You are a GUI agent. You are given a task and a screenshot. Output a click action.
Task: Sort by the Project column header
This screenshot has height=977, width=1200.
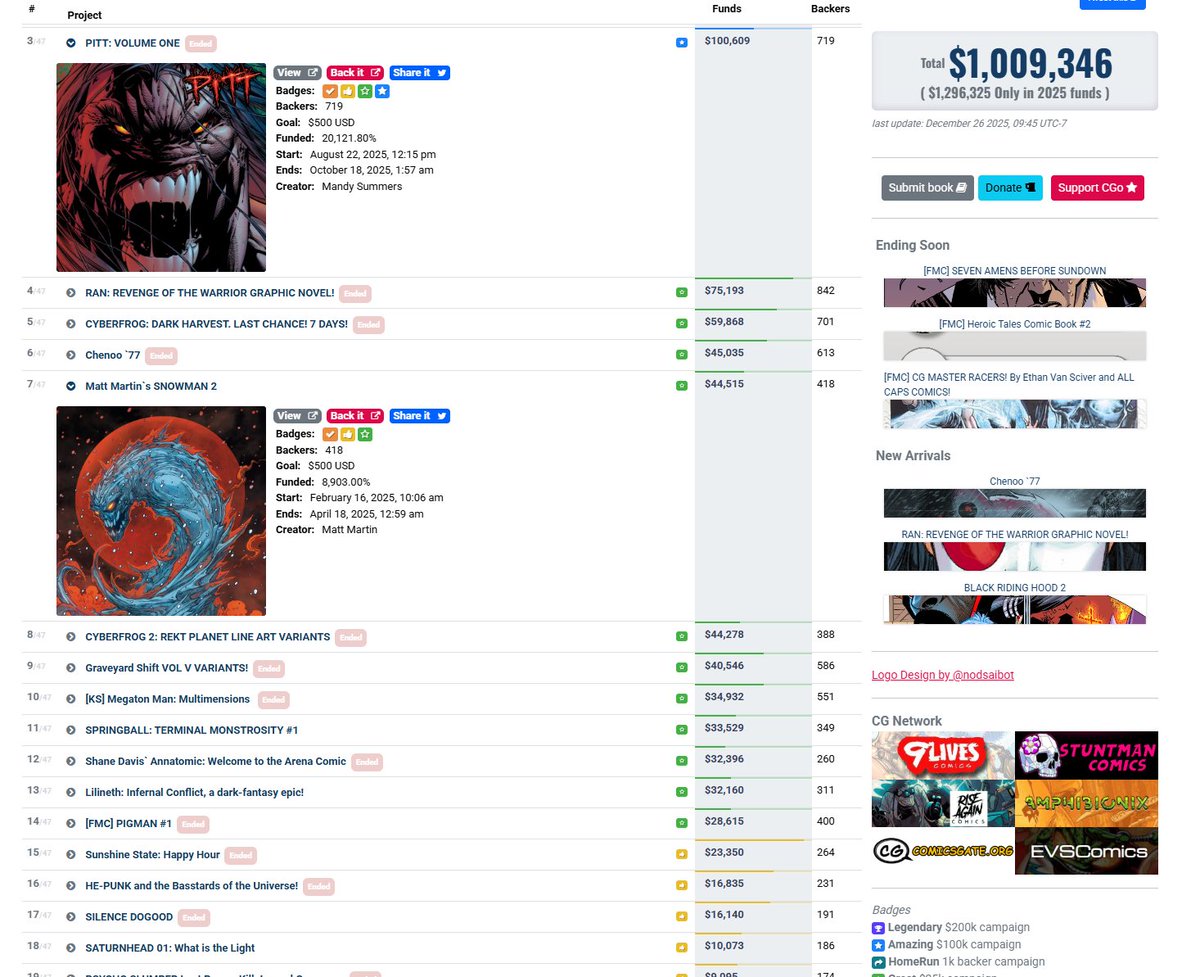[85, 15]
